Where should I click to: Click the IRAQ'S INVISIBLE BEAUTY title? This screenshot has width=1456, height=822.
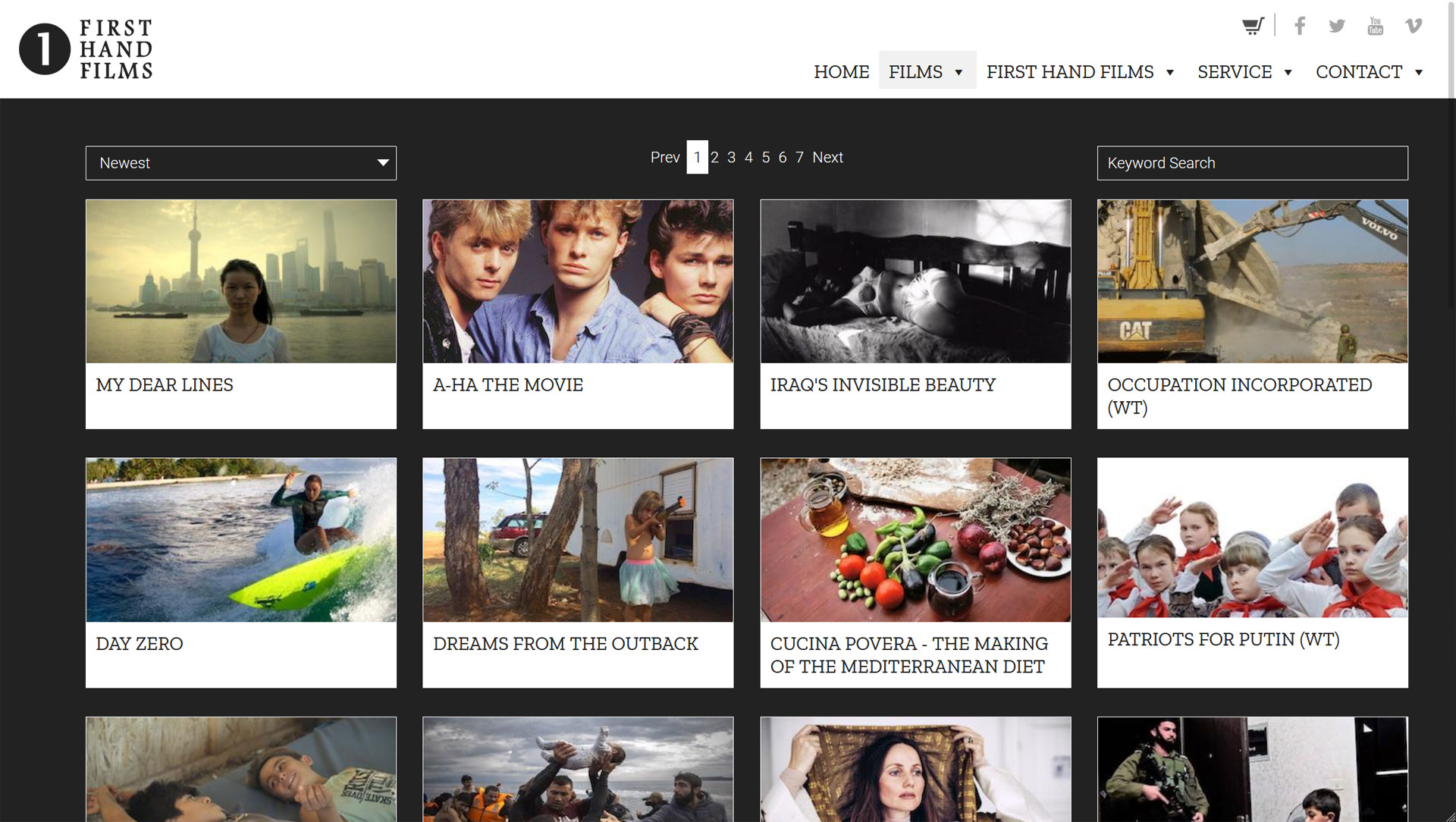point(883,385)
